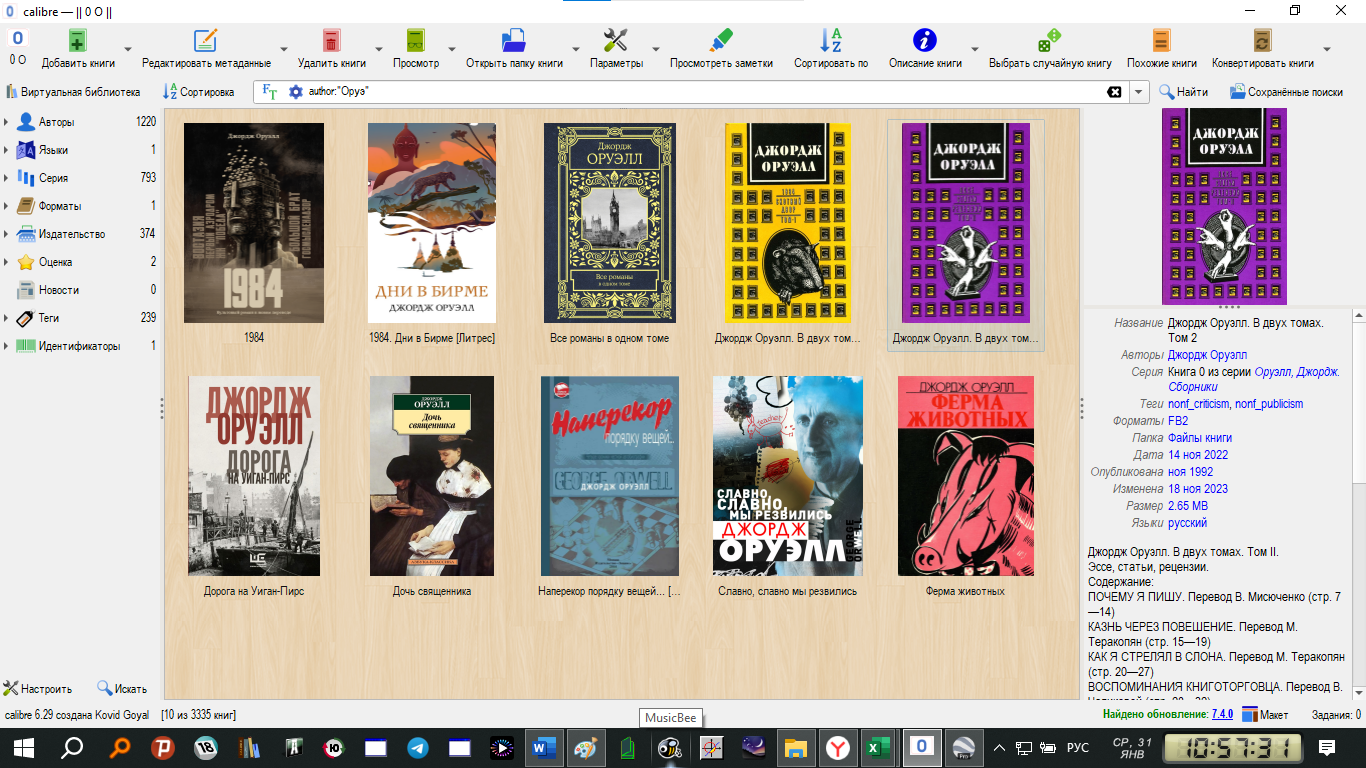Expand the Авторы category arrow
Image resolution: width=1366 pixels, height=768 pixels.
pyautogui.click(x=6, y=122)
